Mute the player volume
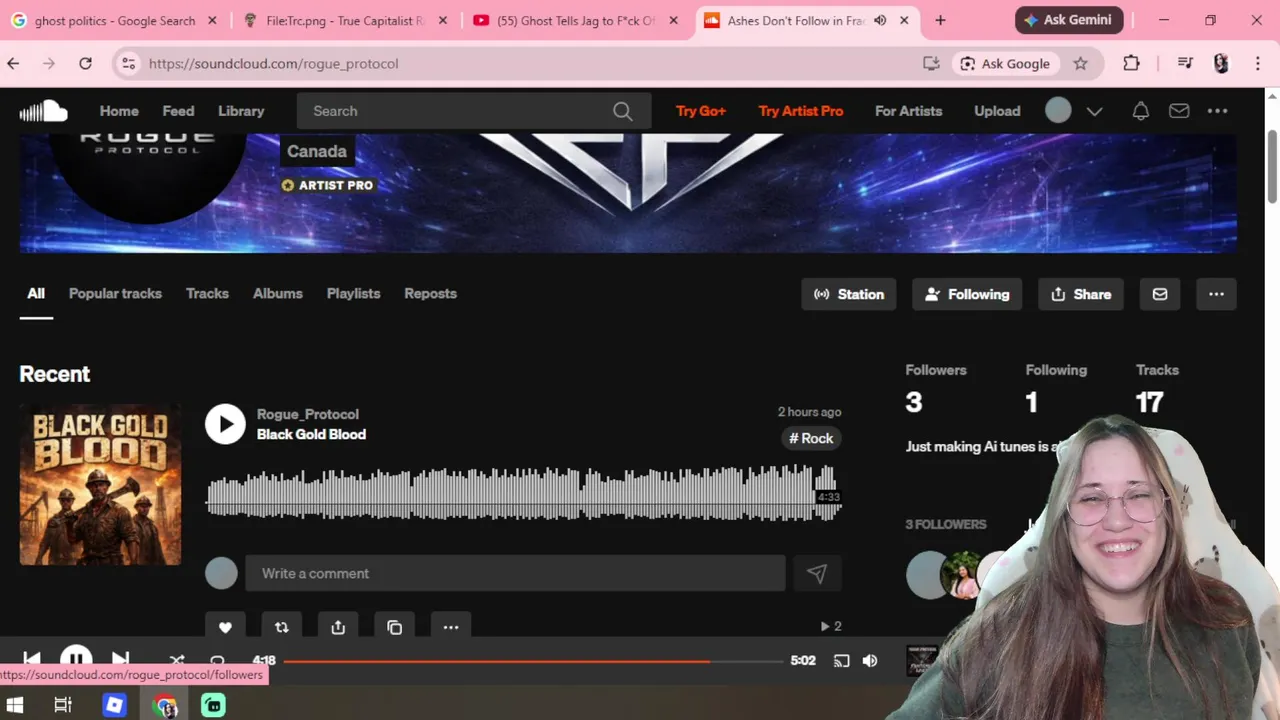The height and width of the screenshot is (720, 1280). click(870, 660)
